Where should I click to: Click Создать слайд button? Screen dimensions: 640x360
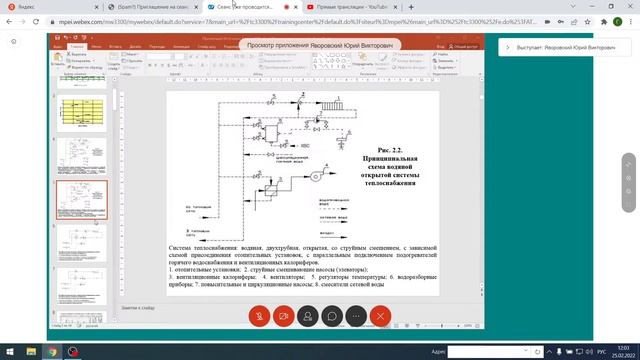click(x=113, y=60)
